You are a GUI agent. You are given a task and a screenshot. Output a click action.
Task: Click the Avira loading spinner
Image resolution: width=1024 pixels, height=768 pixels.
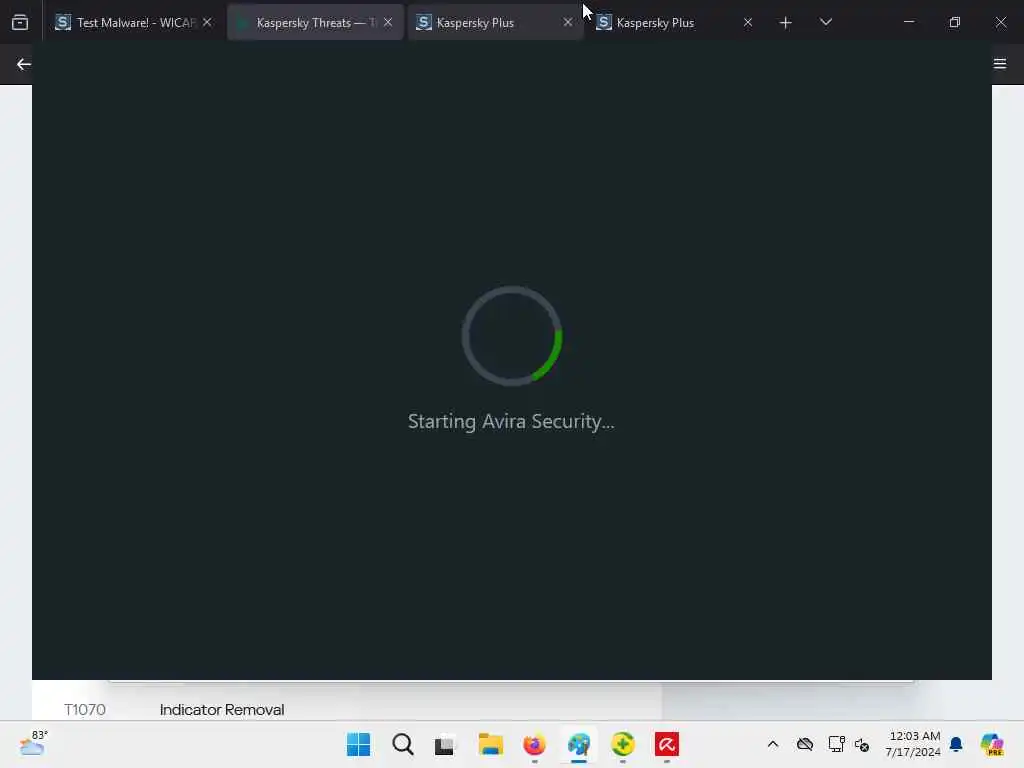click(512, 336)
